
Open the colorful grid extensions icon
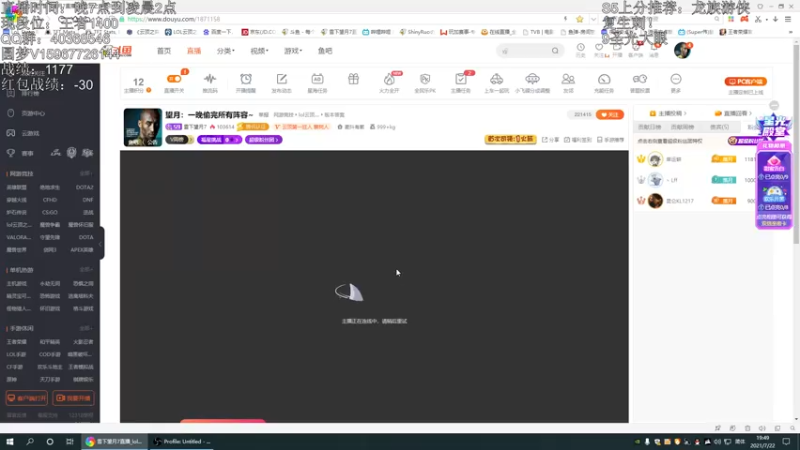[731, 19]
